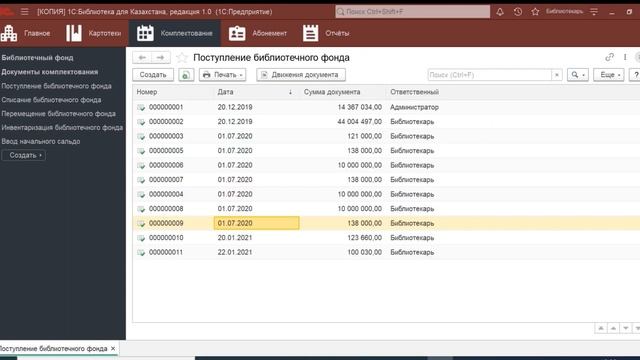Click the date 22.01.2021
Screen dimensions: 640x360
(x=235, y=252)
